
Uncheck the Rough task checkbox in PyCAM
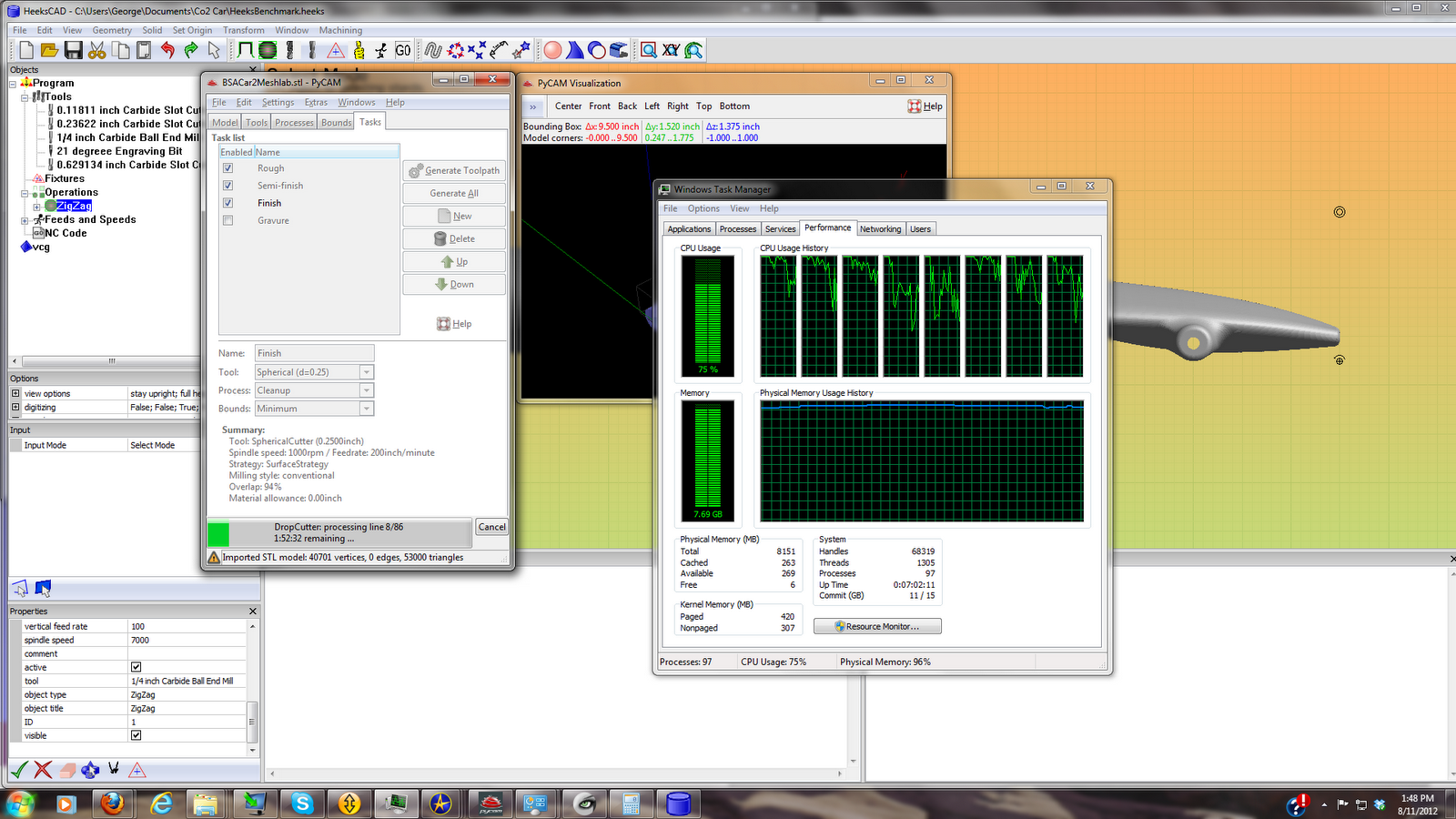point(227,167)
